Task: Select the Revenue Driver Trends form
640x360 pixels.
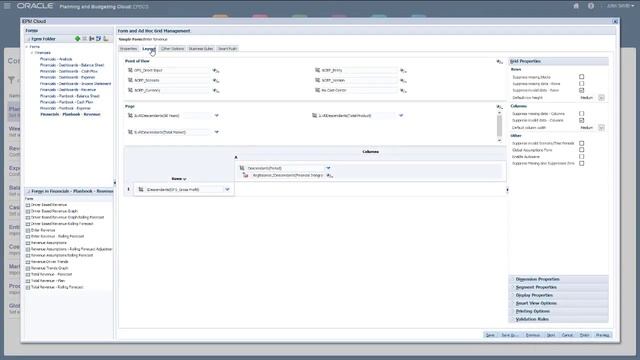Action: point(50,262)
